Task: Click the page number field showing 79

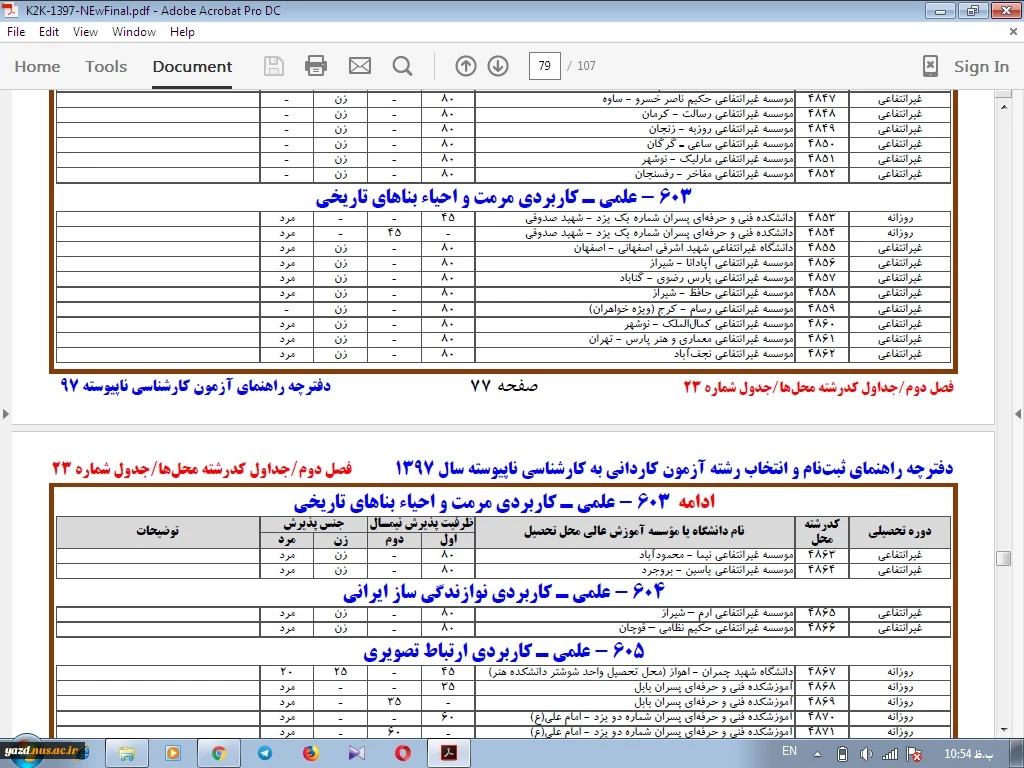Action: click(545, 66)
